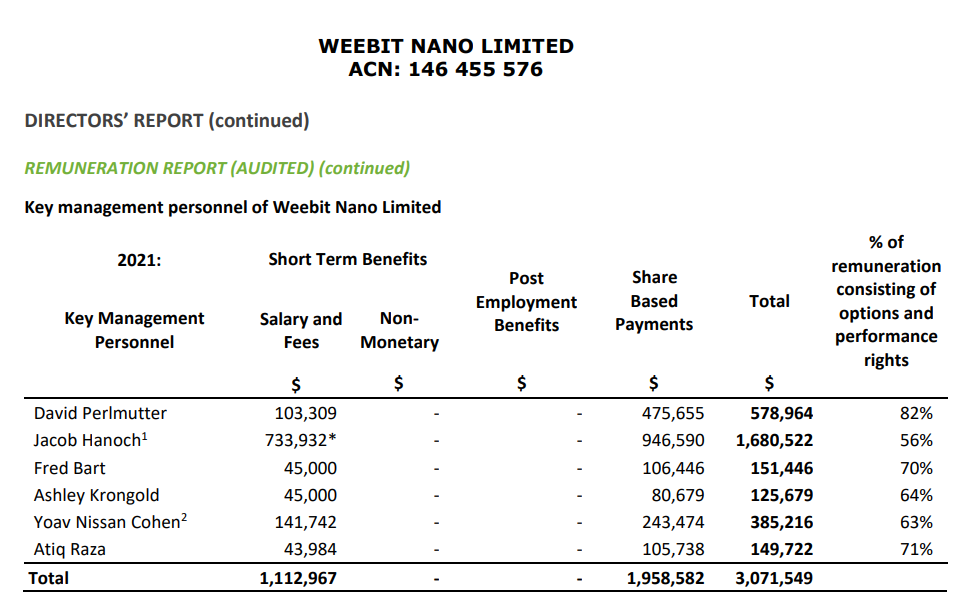
Task: Click the Short Term Benefits column header
Action: tap(347, 259)
